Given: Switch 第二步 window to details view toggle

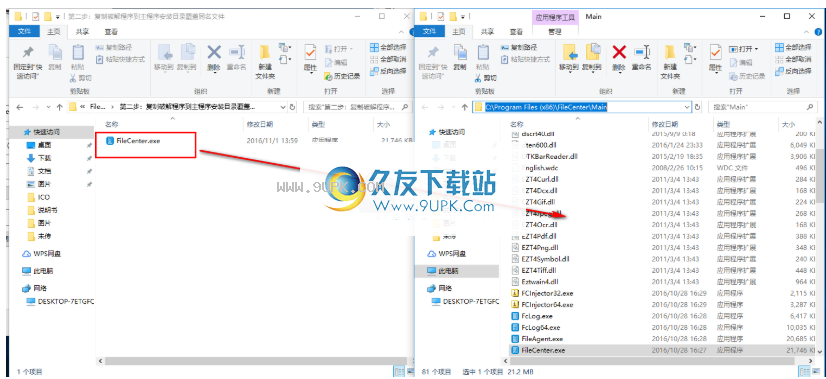Looking at the screenshot, I should coord(399,372).
